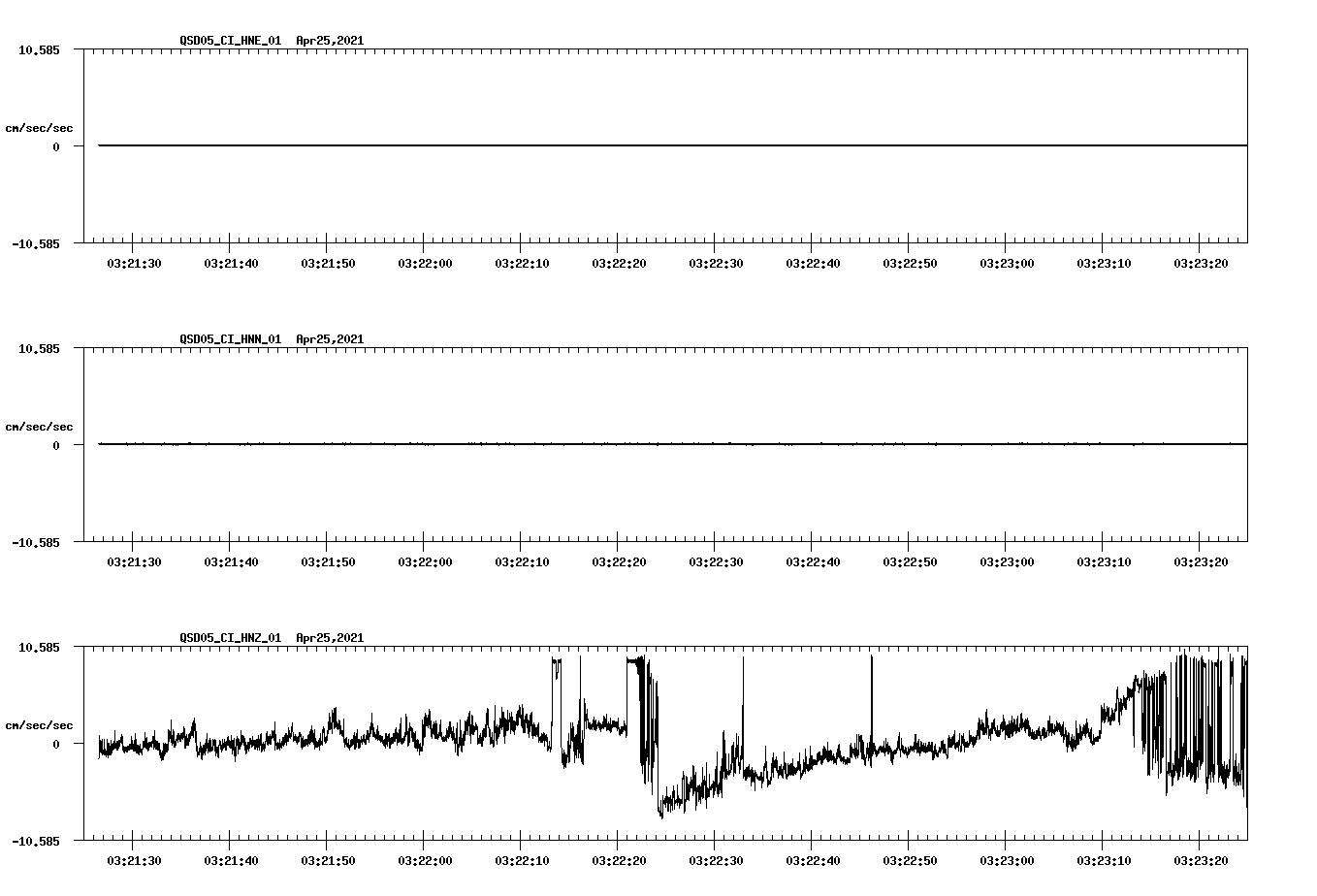Click the 03:22:20 tick label on the middle plot
The height and width of the screenshot is (896, 1317).
click(x=618, y=560)
